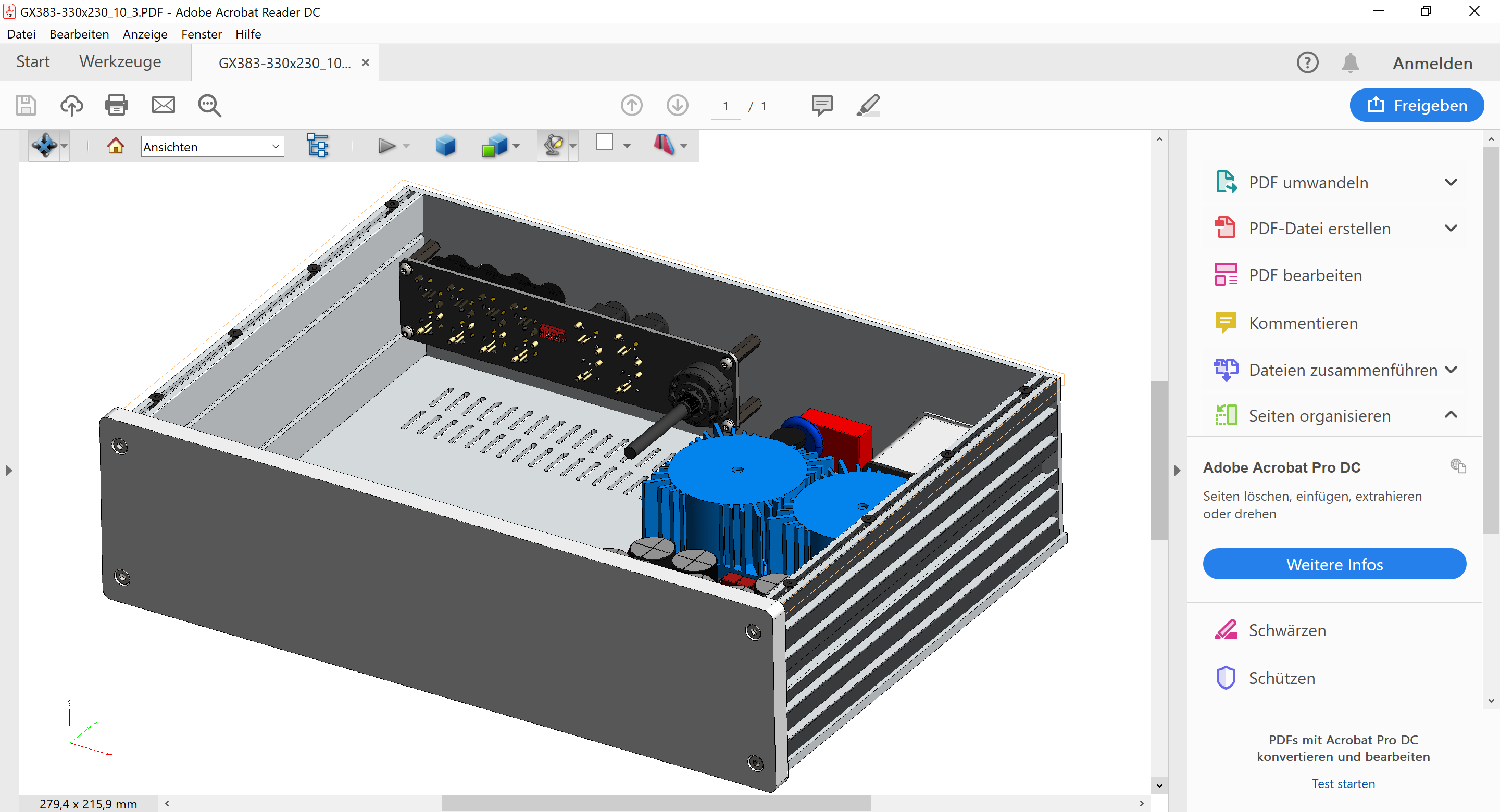Expand the Dateien zusammenführen section

[x=1451, y=370]
